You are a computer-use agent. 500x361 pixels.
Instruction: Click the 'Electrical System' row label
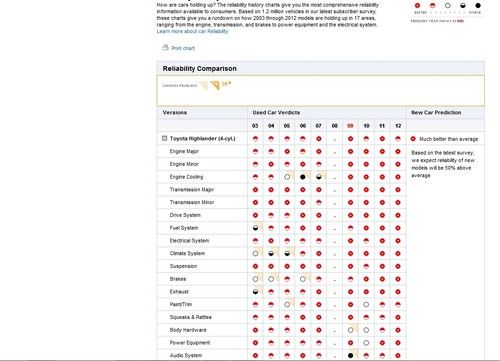point(189,240)
